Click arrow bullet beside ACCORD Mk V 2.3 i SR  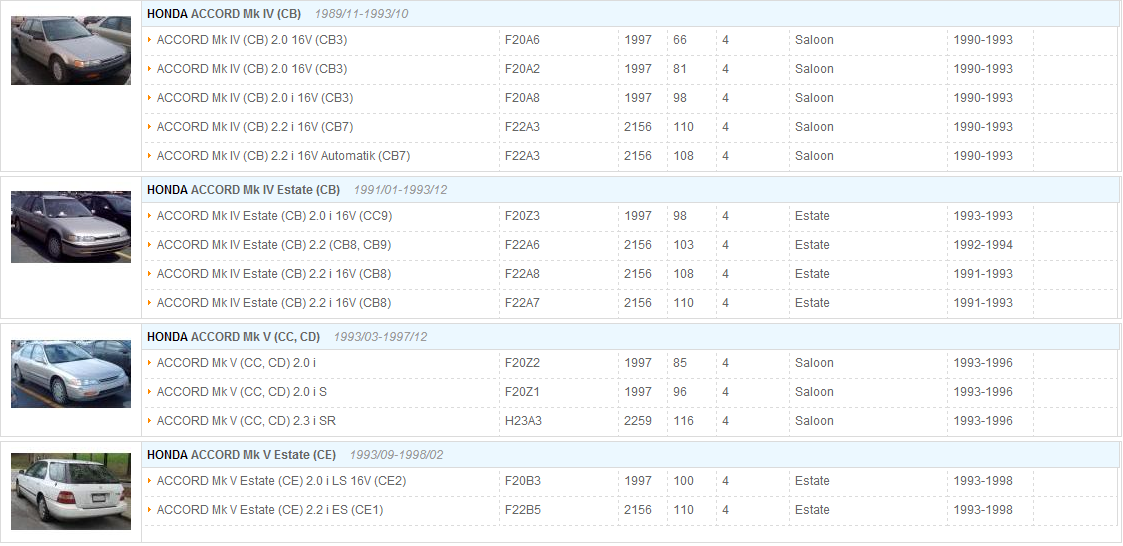click(x=150, y=421)
